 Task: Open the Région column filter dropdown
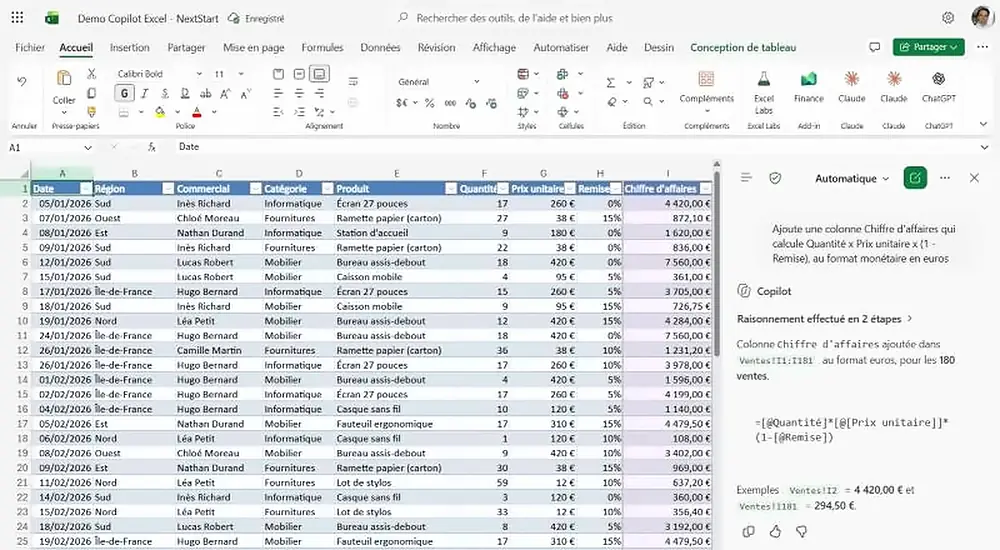168,188
